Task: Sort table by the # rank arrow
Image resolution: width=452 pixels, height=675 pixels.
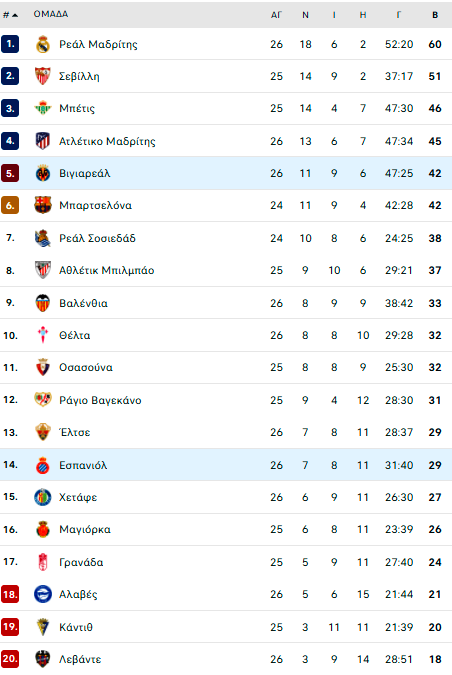Action: pyautogui.click(x=10, y=15)
